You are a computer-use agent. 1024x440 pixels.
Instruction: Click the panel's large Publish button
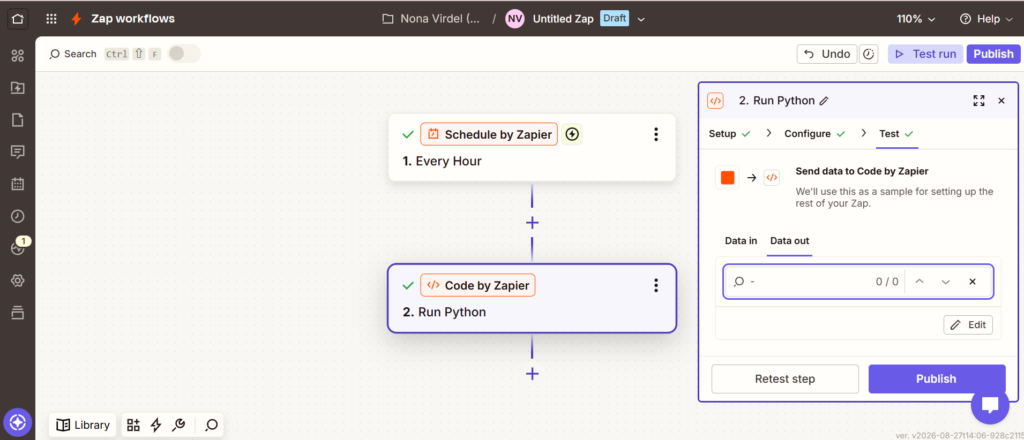(x=936, y=379)
